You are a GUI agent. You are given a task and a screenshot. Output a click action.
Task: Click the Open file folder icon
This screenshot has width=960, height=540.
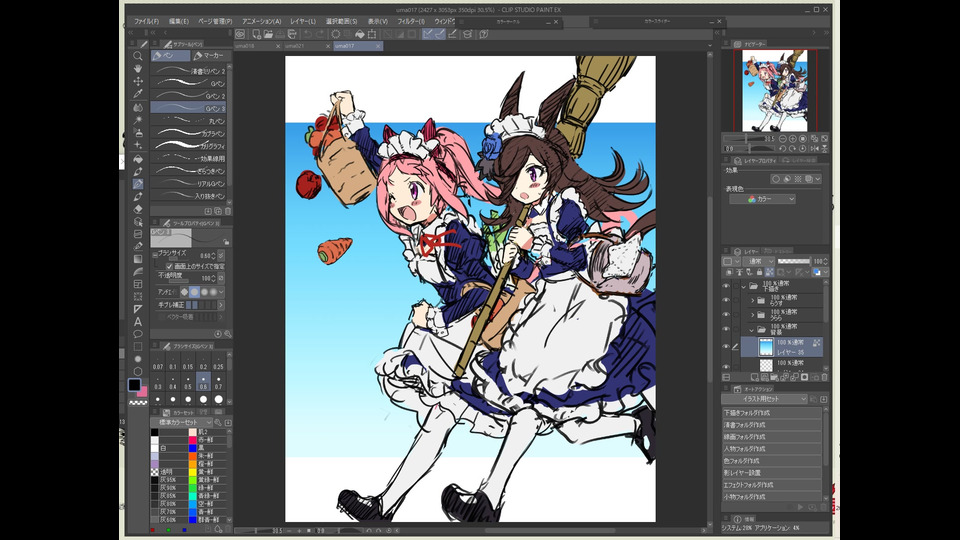[x=268, y=34]
